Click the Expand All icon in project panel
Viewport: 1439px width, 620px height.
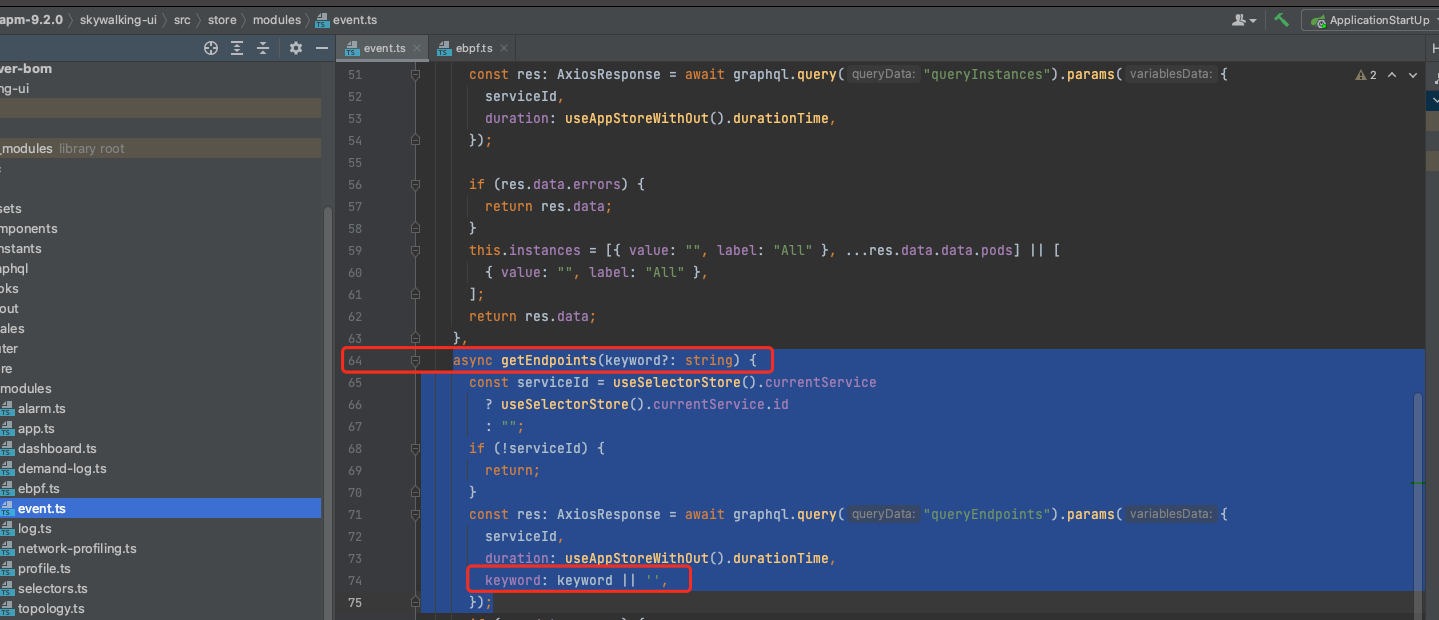[237, 48]
